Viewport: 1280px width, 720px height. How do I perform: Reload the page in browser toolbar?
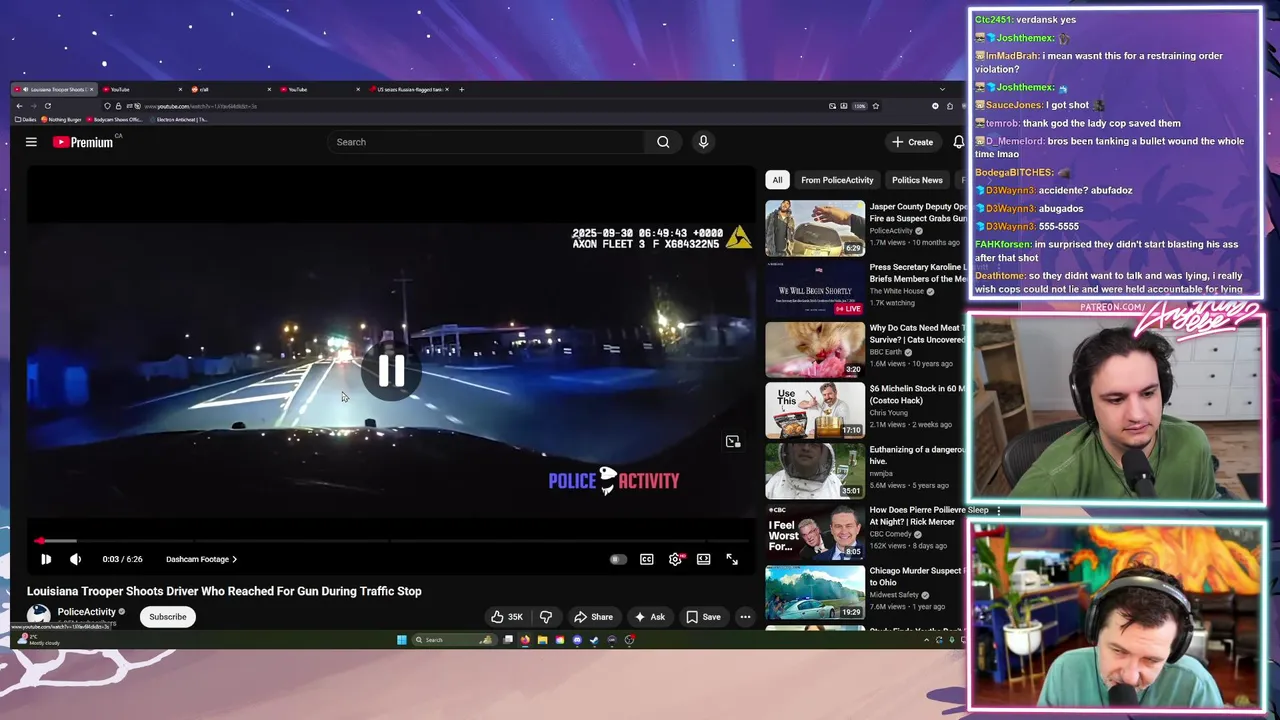[47, 106]
